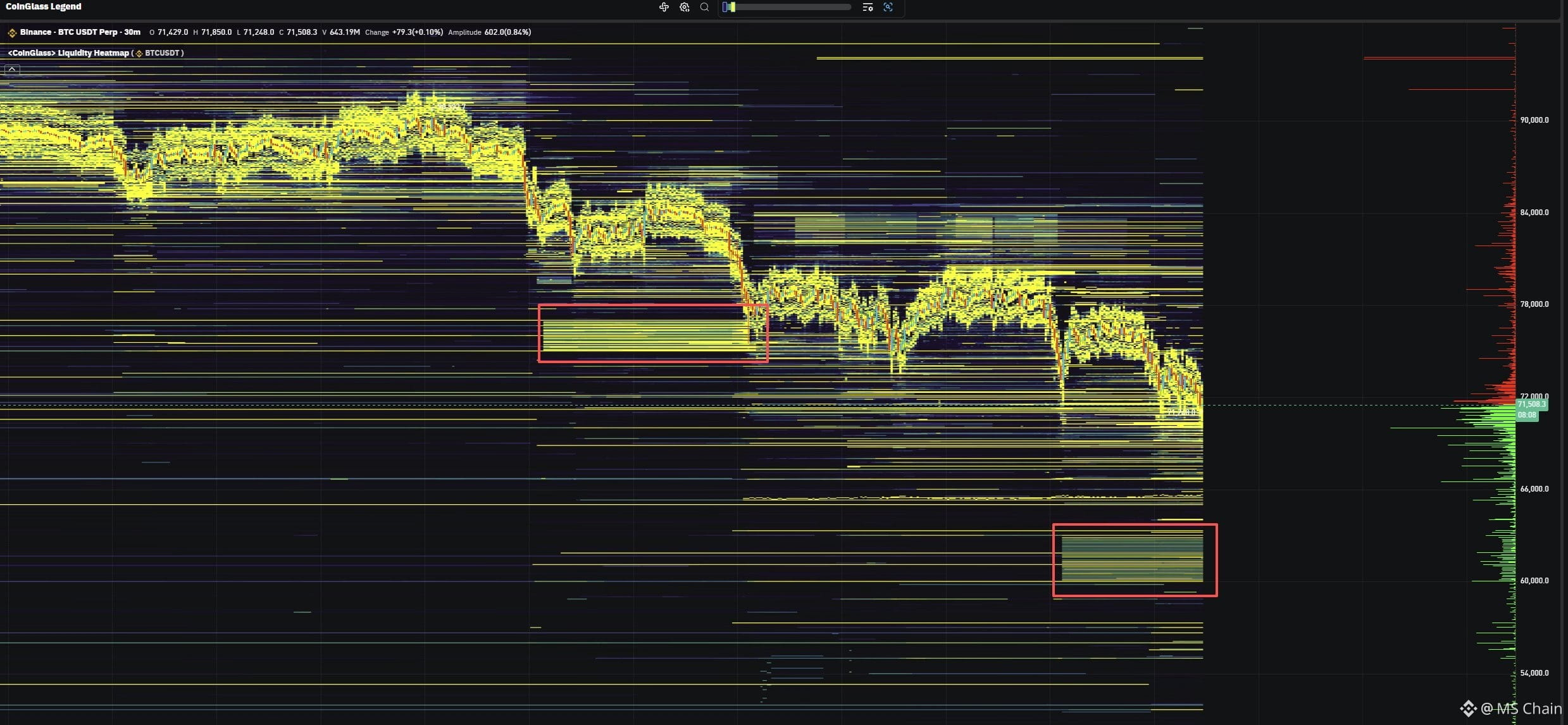Click the 66,000.0 price axis label

(x=1534, y=489)
